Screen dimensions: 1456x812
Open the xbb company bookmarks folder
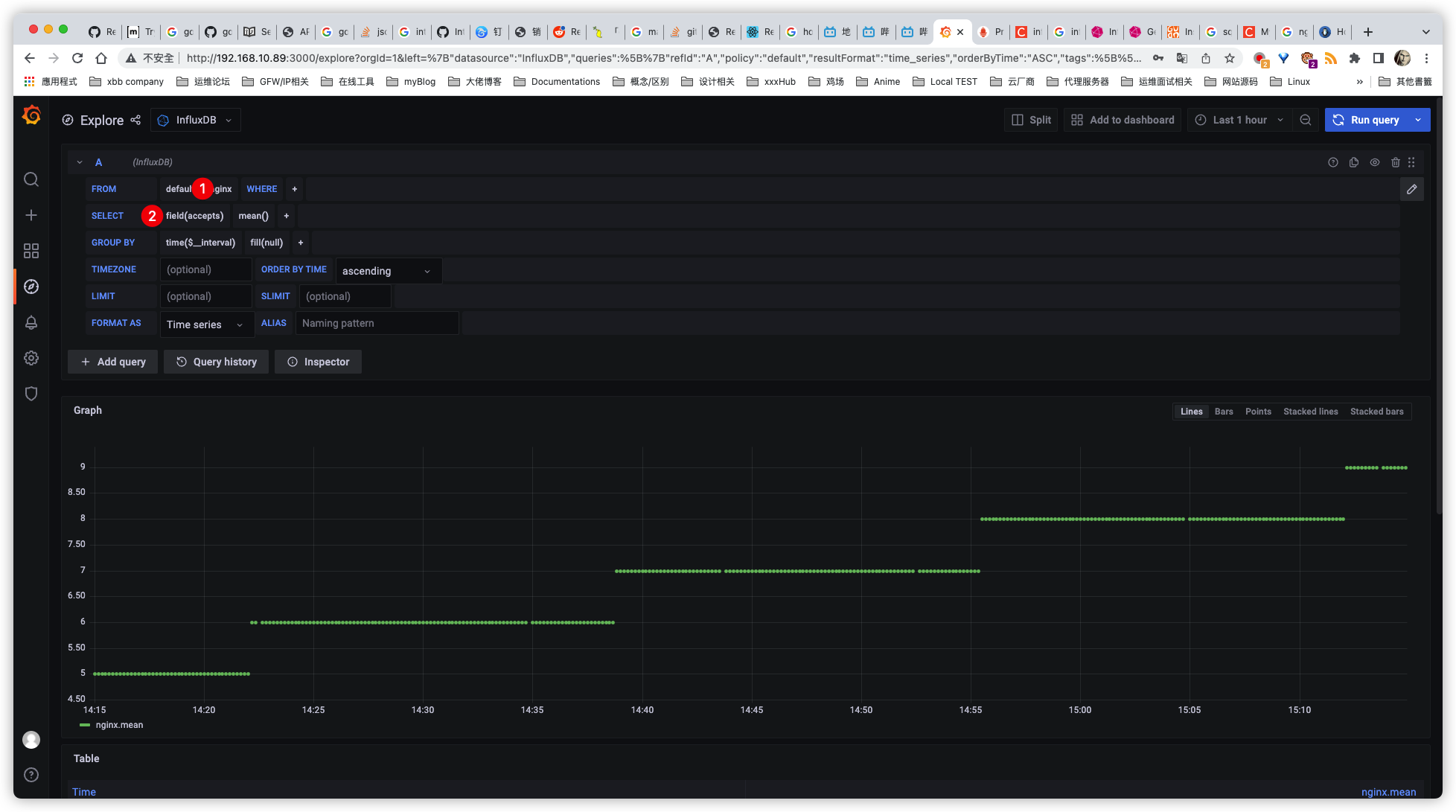(x=127, y=82)
